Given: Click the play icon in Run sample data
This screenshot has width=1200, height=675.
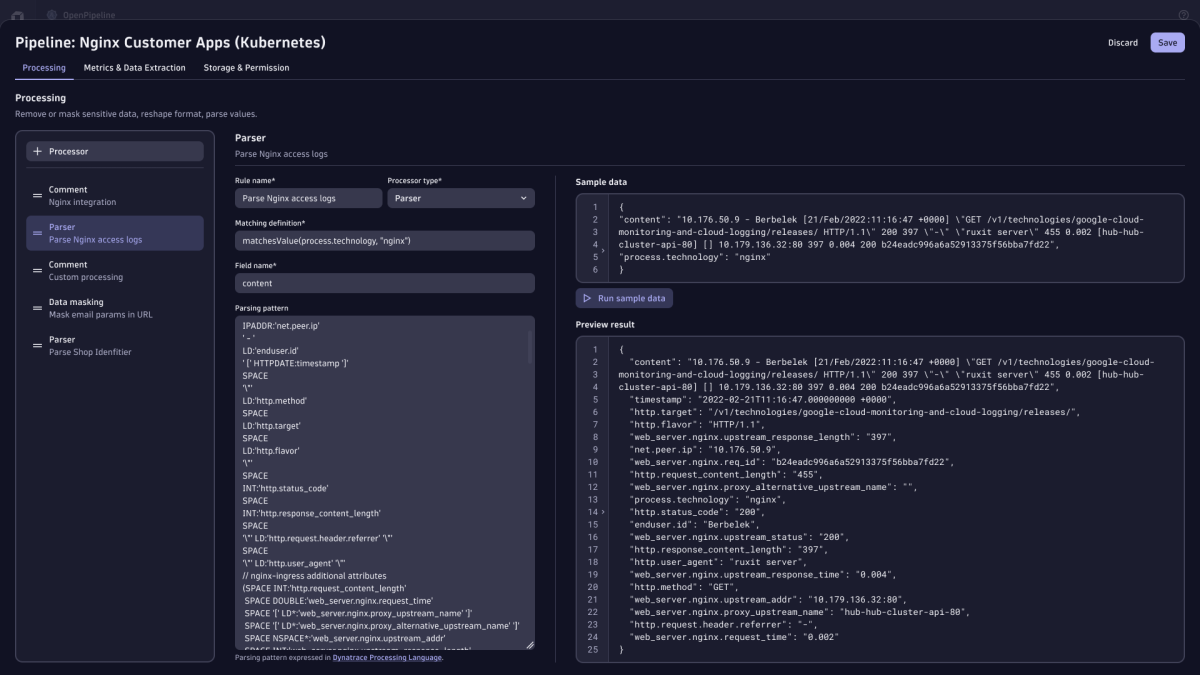Looking at the screenshot, I should coord(587,297).
